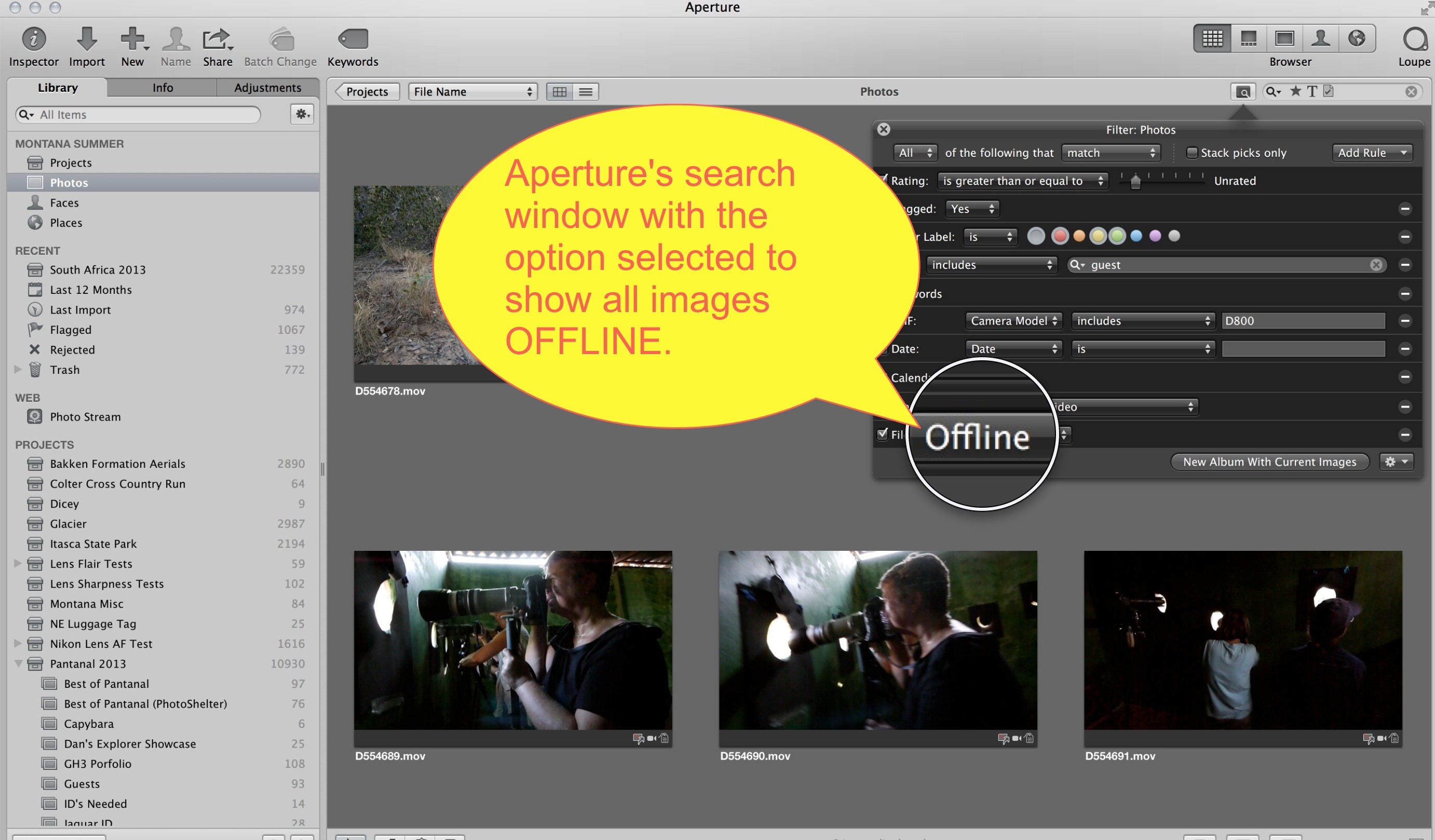Expand the Trash item in the sidebar
Screen dimensions: 1435x840
coord(18,370)
